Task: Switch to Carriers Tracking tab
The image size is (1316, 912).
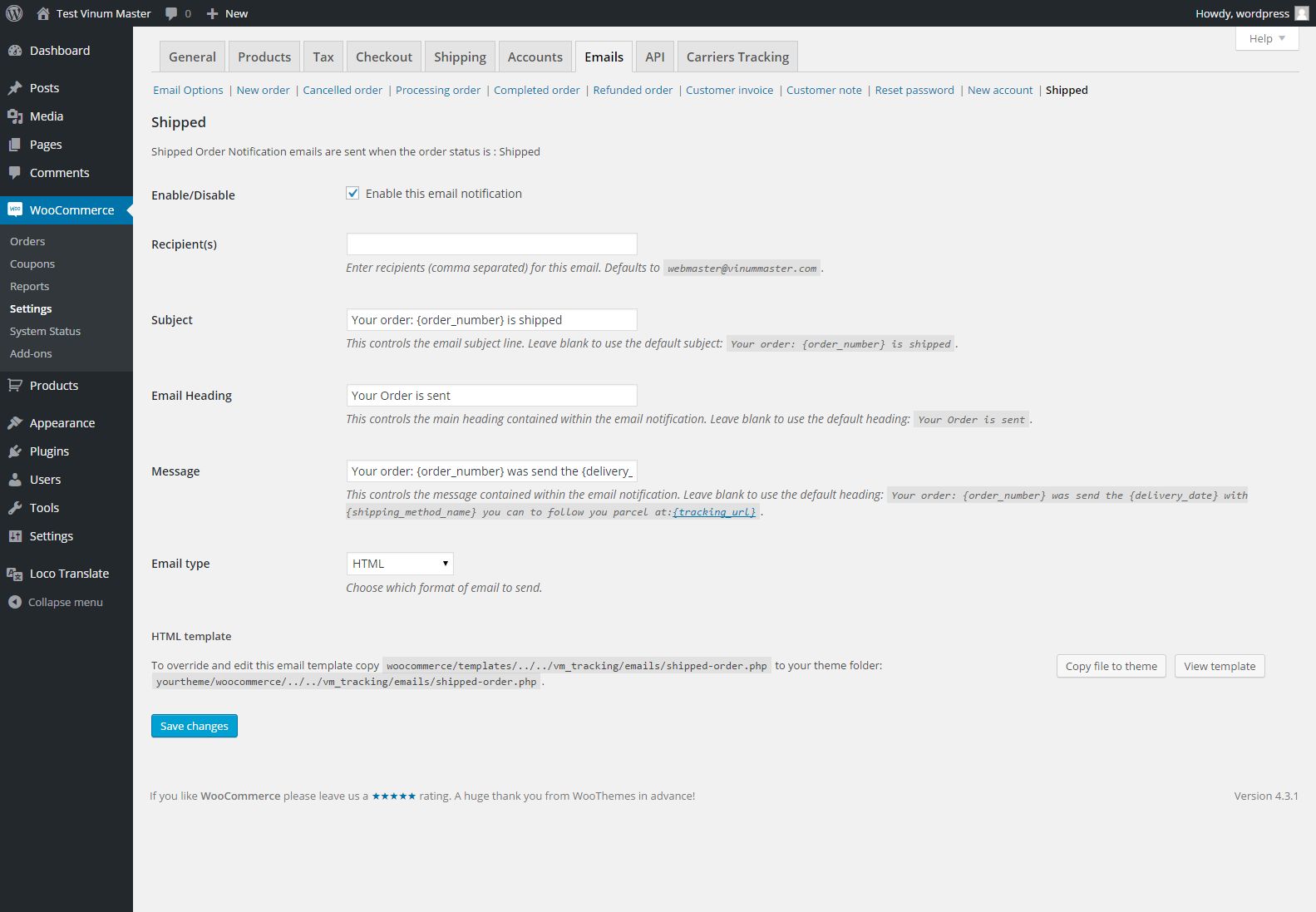Action: click(x=738, y=57)
